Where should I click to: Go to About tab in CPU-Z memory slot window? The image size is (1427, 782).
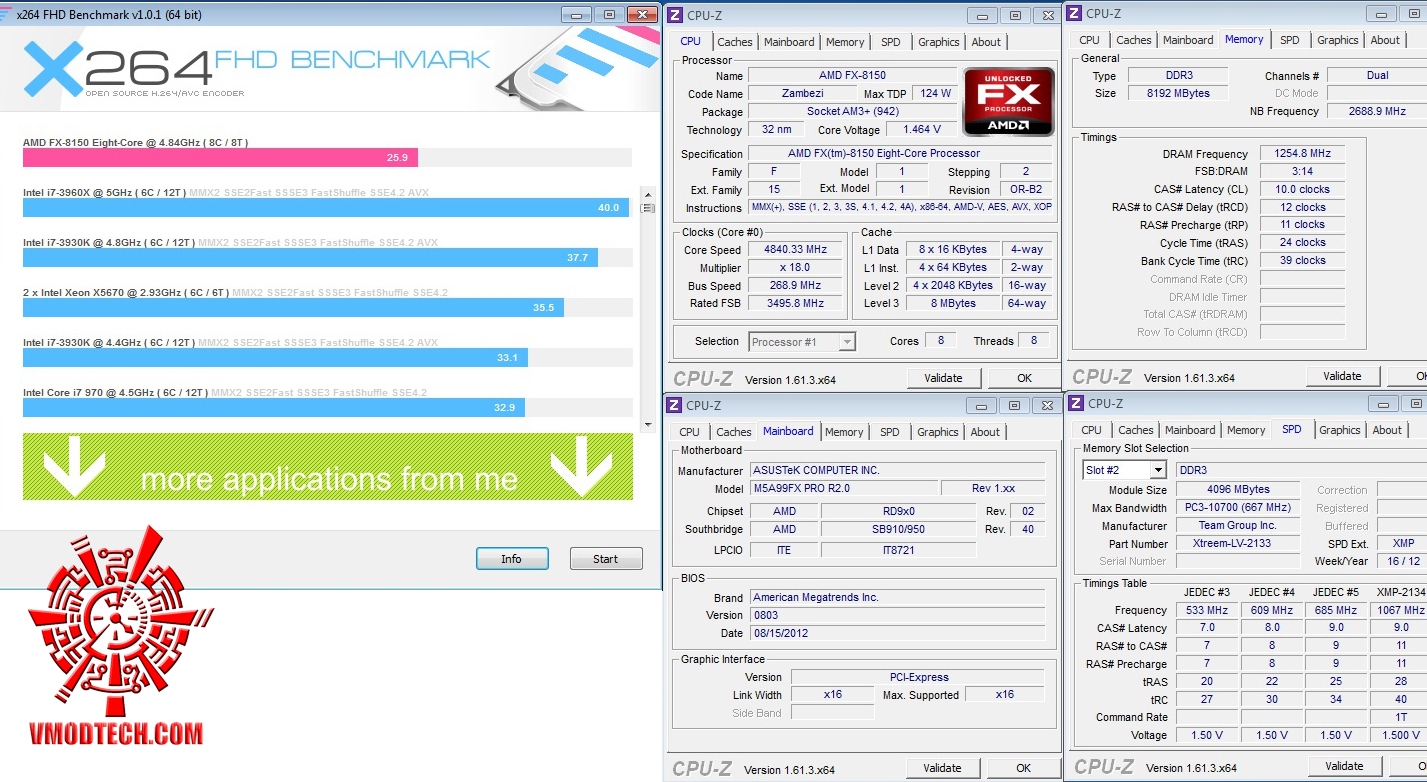pyautogui.click(x=1387, y=430)
